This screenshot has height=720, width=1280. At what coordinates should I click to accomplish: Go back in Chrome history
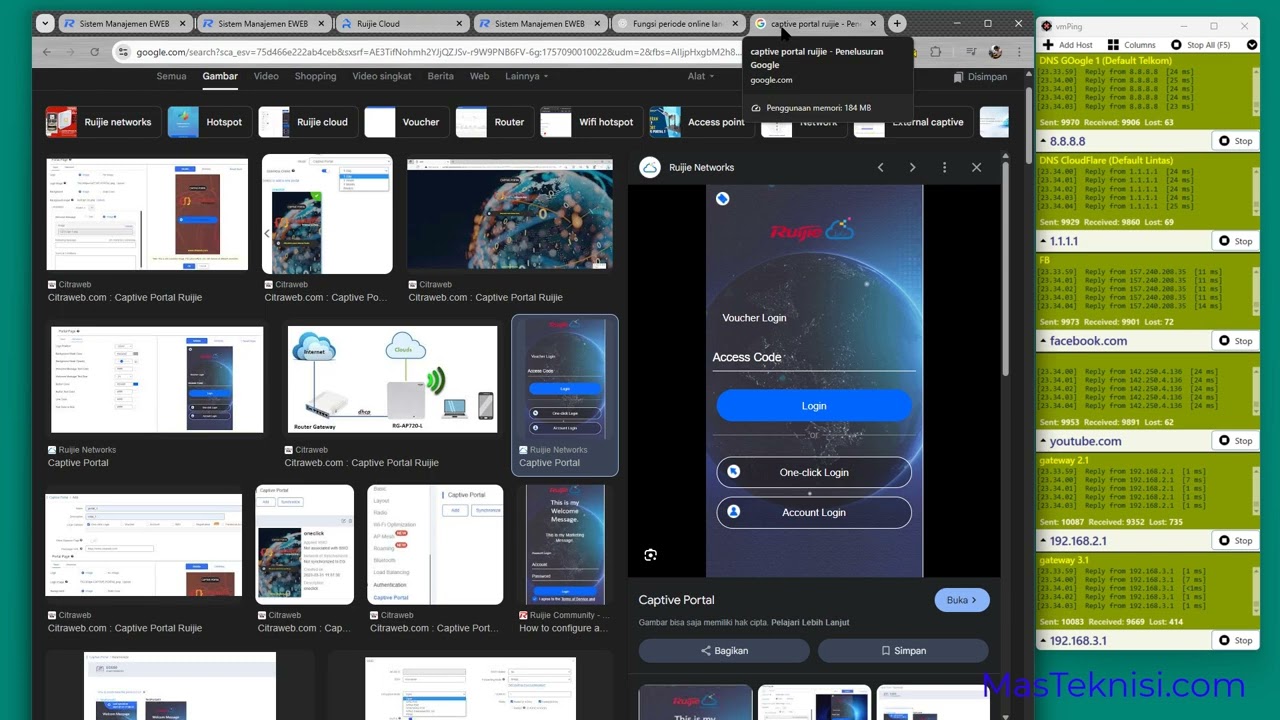coord(46,52)
